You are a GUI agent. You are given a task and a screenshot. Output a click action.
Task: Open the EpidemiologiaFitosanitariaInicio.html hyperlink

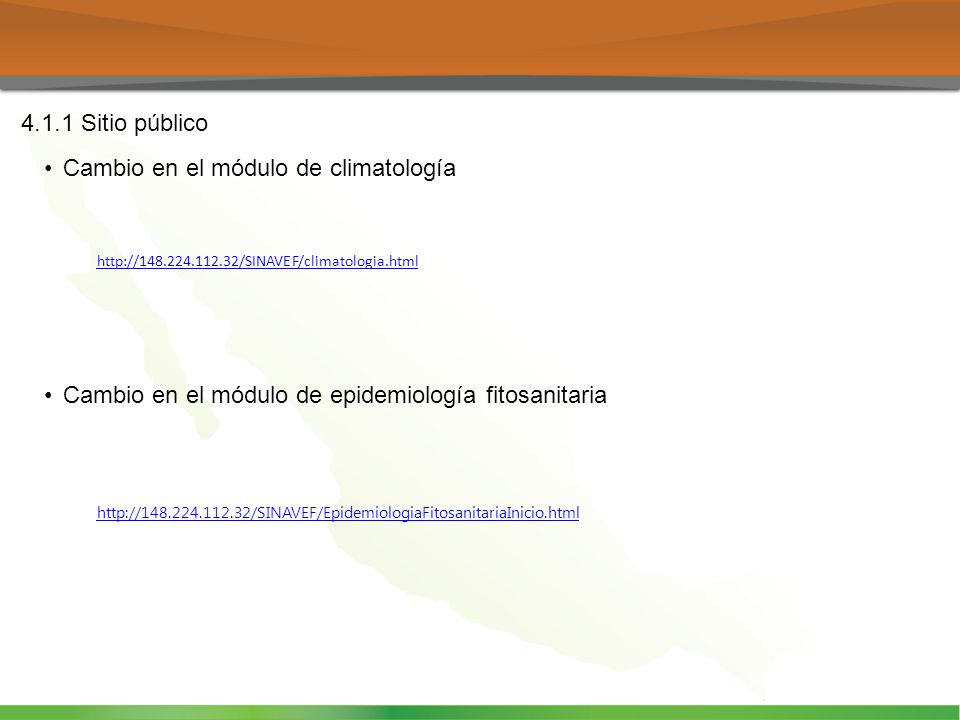pyautogui.click(x=338, y=512)
